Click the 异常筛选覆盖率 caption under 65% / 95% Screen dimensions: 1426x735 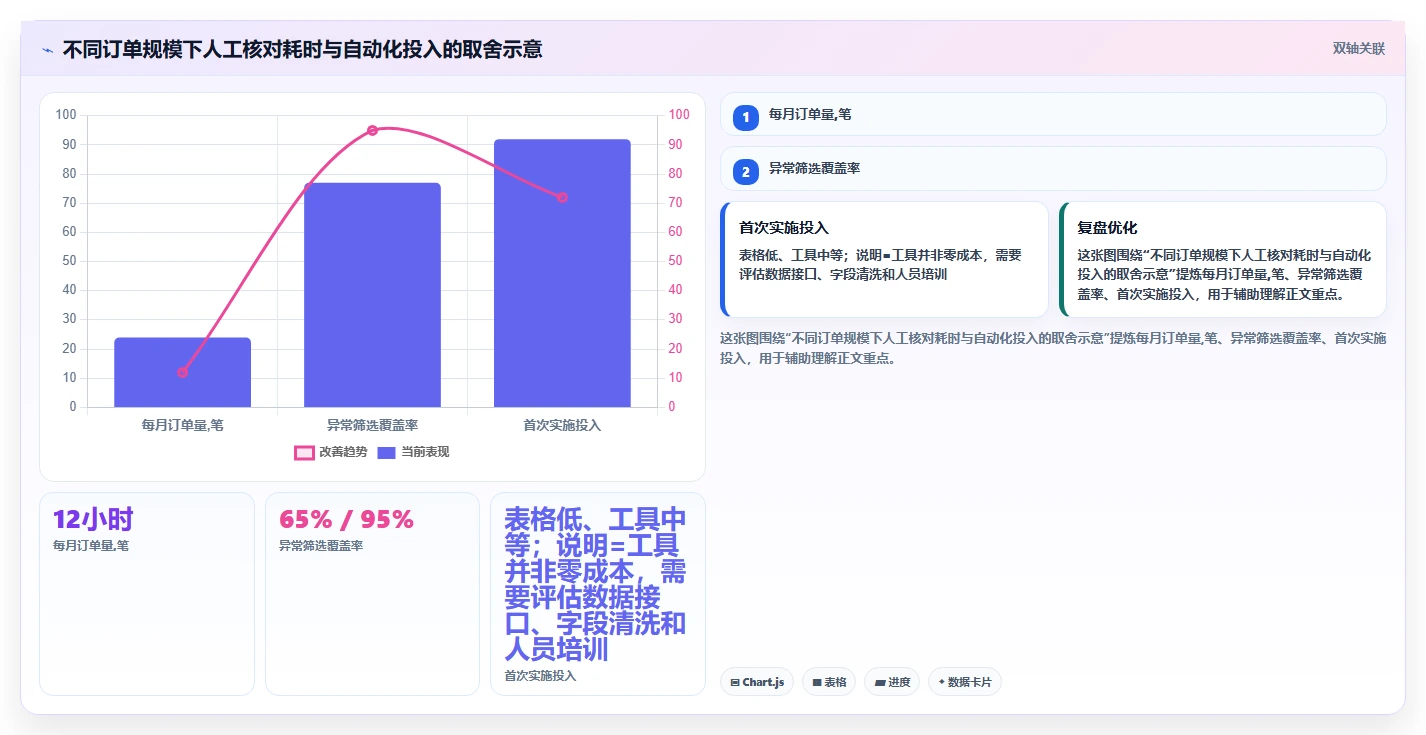(321, 546)
